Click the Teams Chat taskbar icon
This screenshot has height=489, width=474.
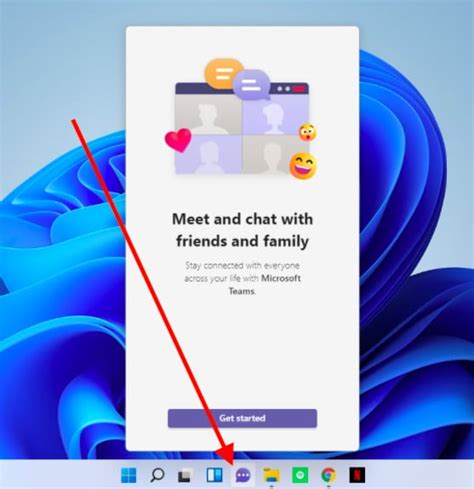243,475
